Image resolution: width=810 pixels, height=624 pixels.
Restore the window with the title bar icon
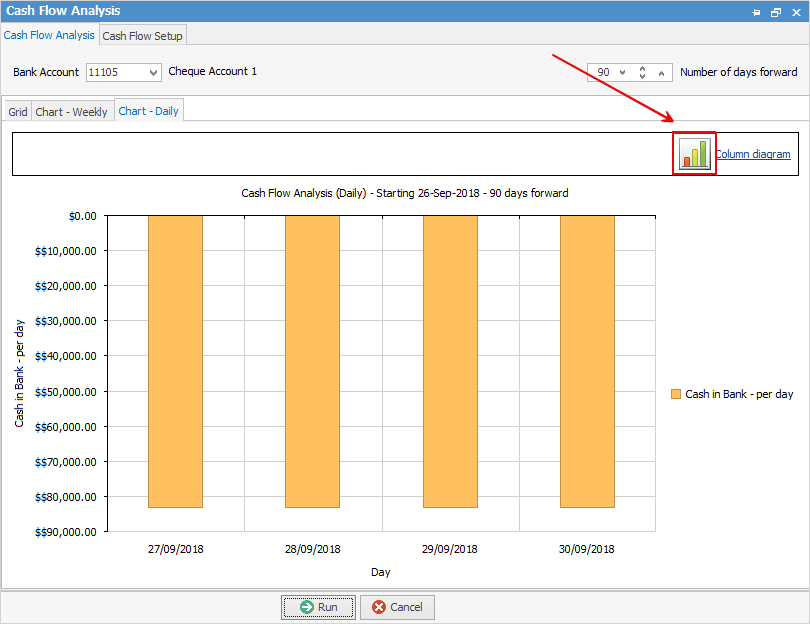(x=776, y=11)
